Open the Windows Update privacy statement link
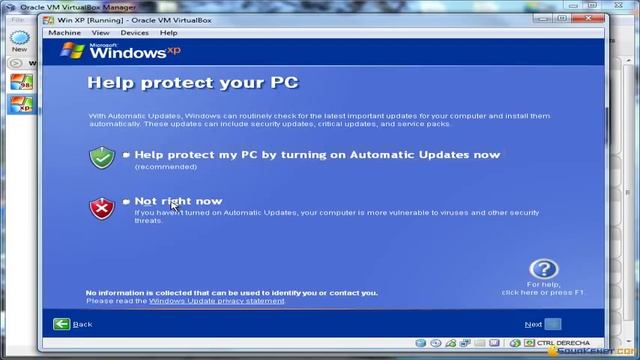The image size is (640, 360). point(217,301)
